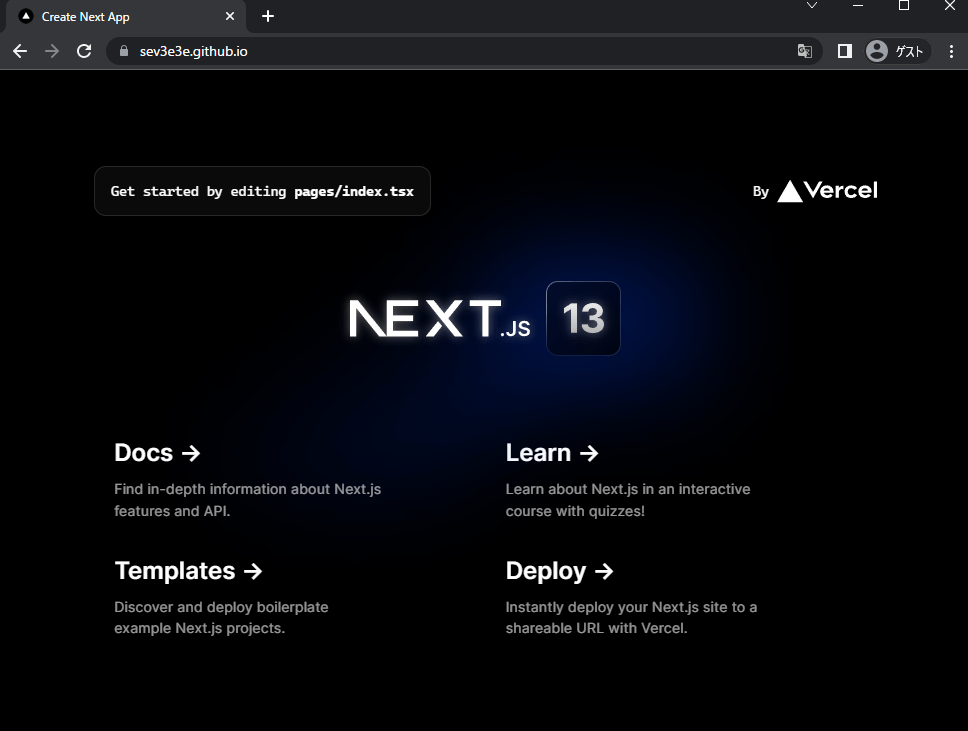
Task: Click the 'pages/index.tsx' code text
Action: click(x=354, y=191)
